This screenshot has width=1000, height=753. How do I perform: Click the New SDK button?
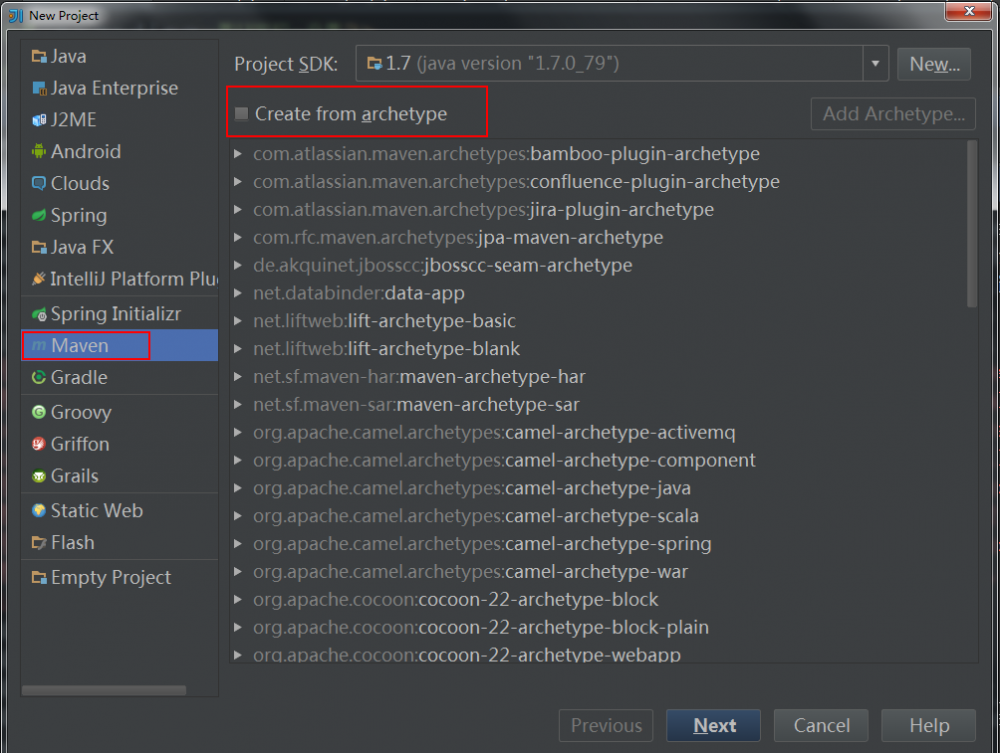coord(934,64)
